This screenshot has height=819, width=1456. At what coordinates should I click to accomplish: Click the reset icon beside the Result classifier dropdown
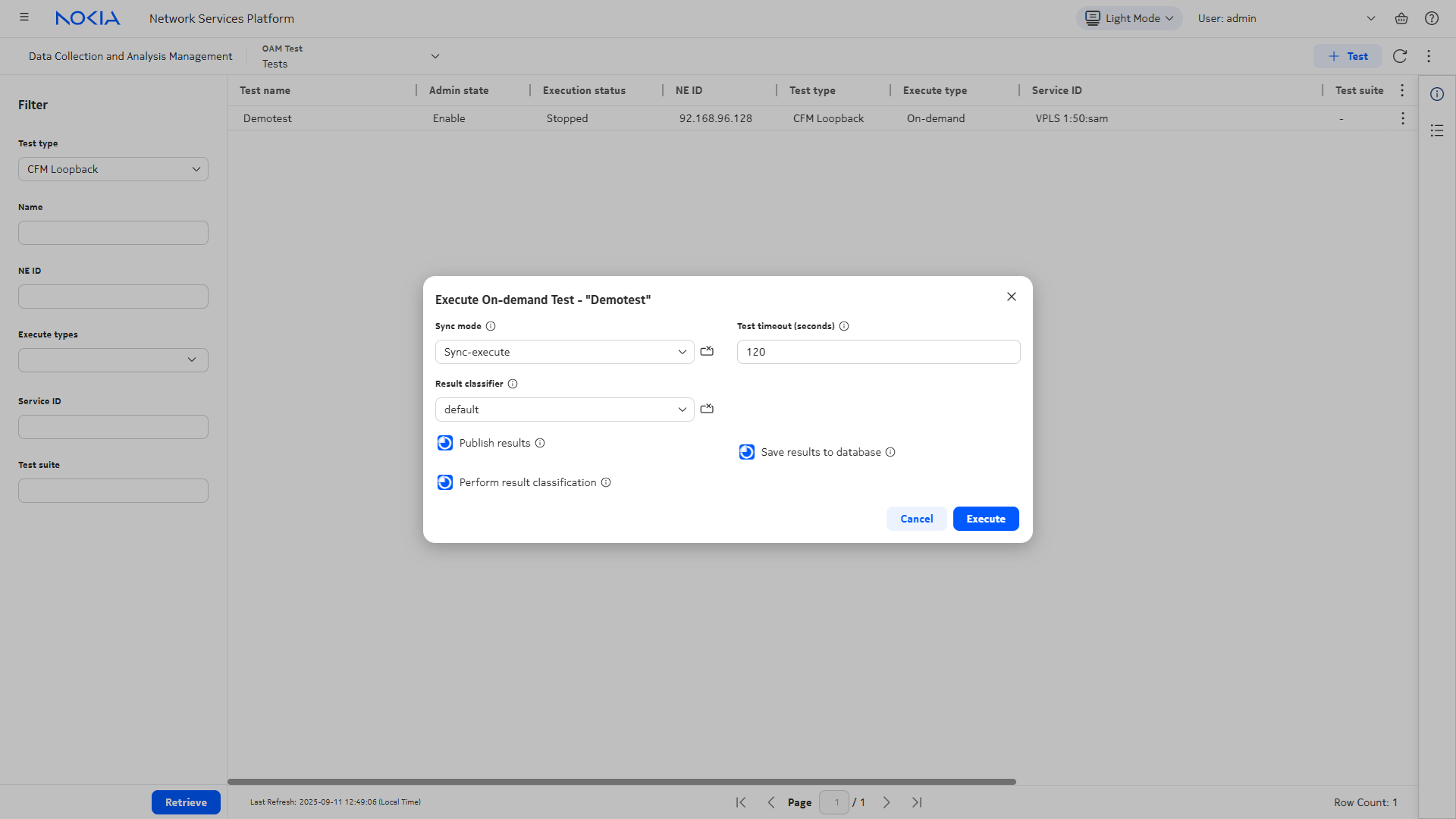tap(707, 409)
